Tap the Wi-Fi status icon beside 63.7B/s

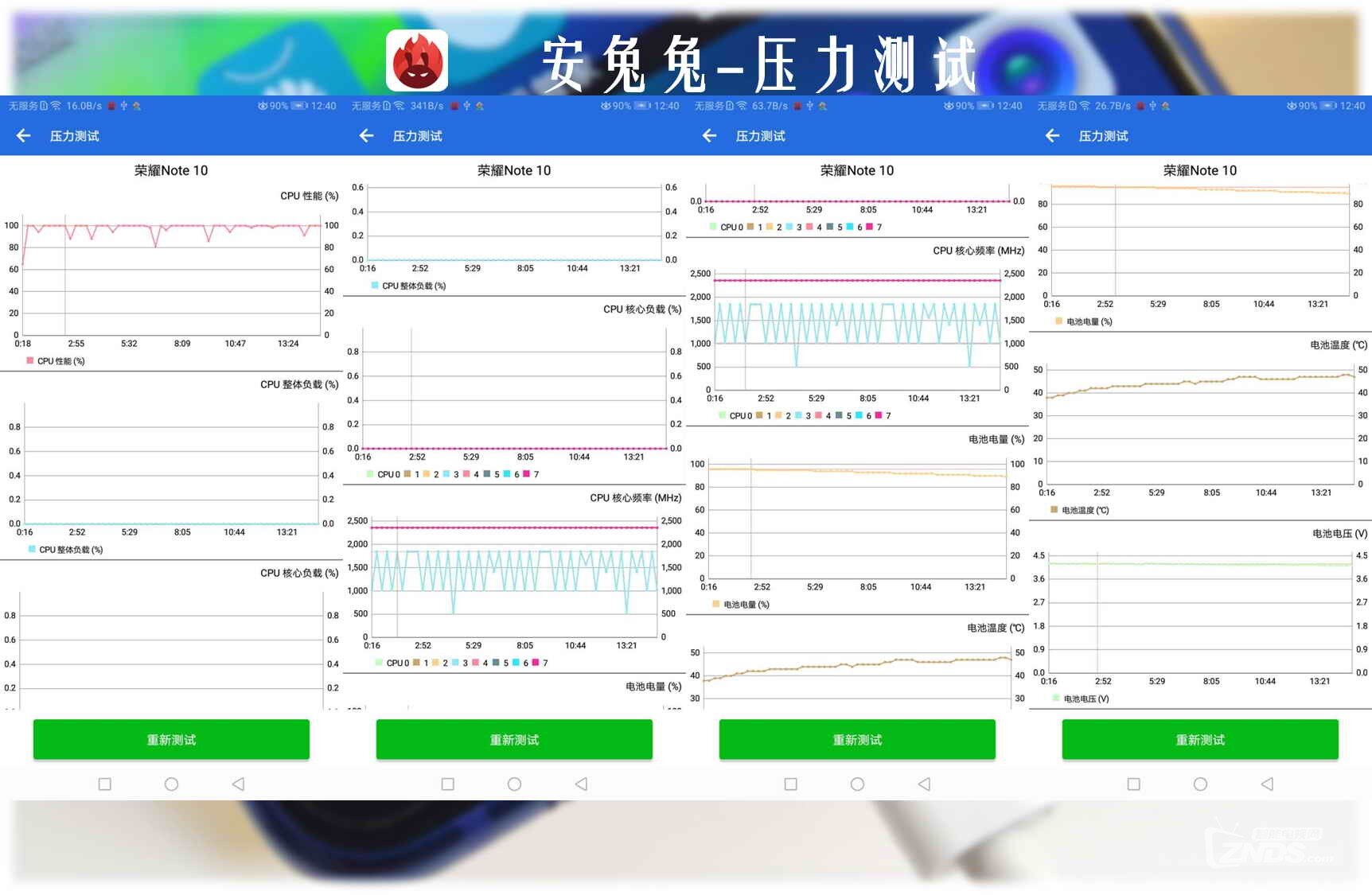742,106
